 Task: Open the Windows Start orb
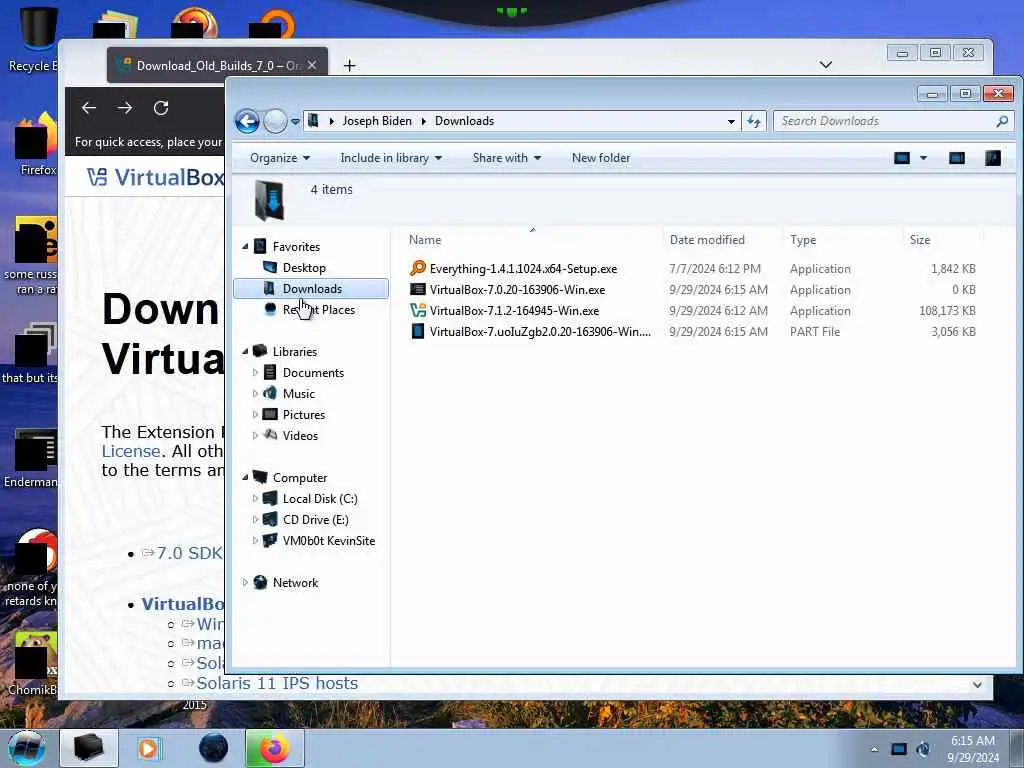click(27, 748)
